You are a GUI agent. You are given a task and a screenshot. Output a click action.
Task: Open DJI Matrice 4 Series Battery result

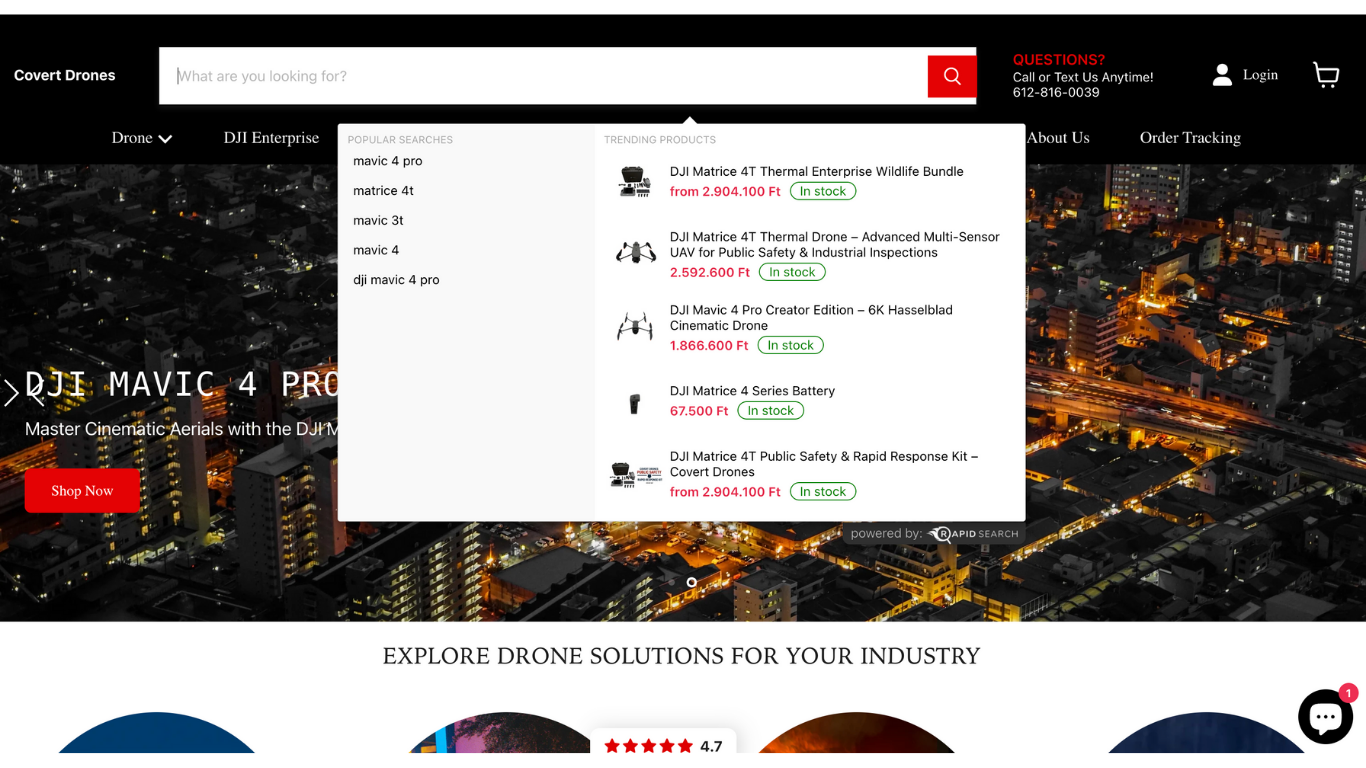click(x=752, y=391)
